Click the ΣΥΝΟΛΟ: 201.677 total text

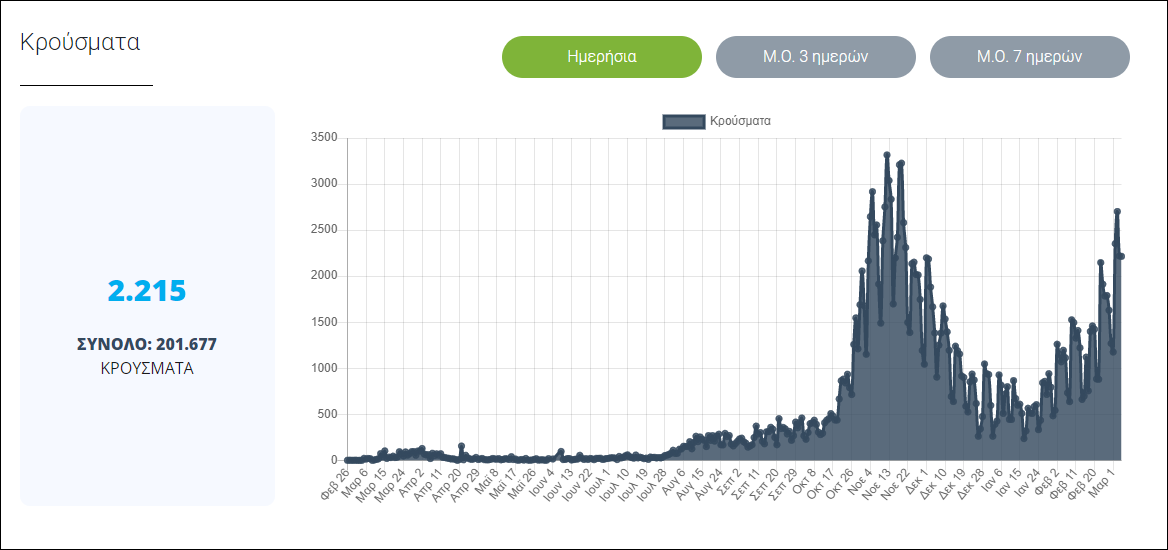147,344
